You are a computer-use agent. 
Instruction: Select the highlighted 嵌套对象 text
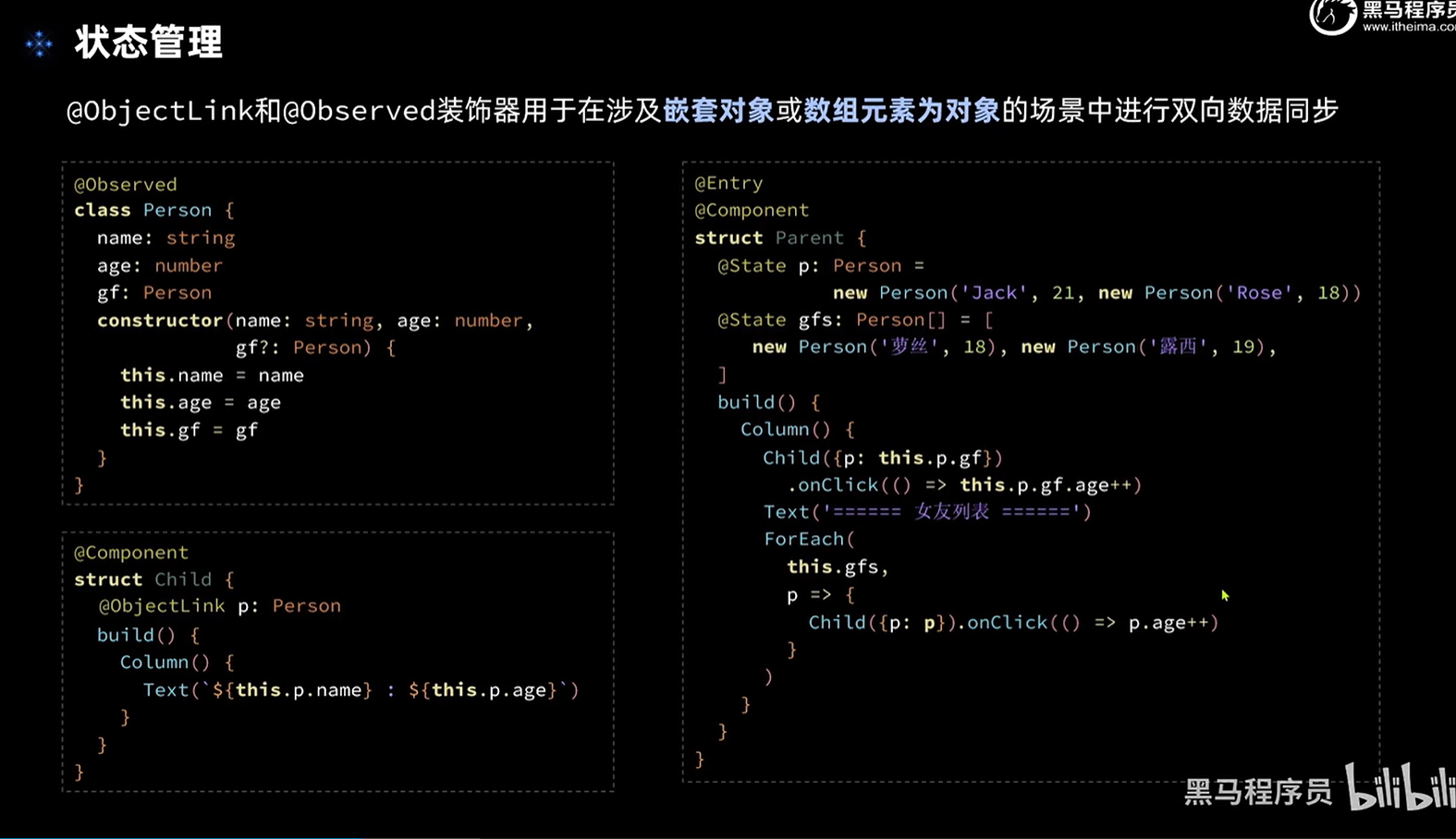pos(718,111)
